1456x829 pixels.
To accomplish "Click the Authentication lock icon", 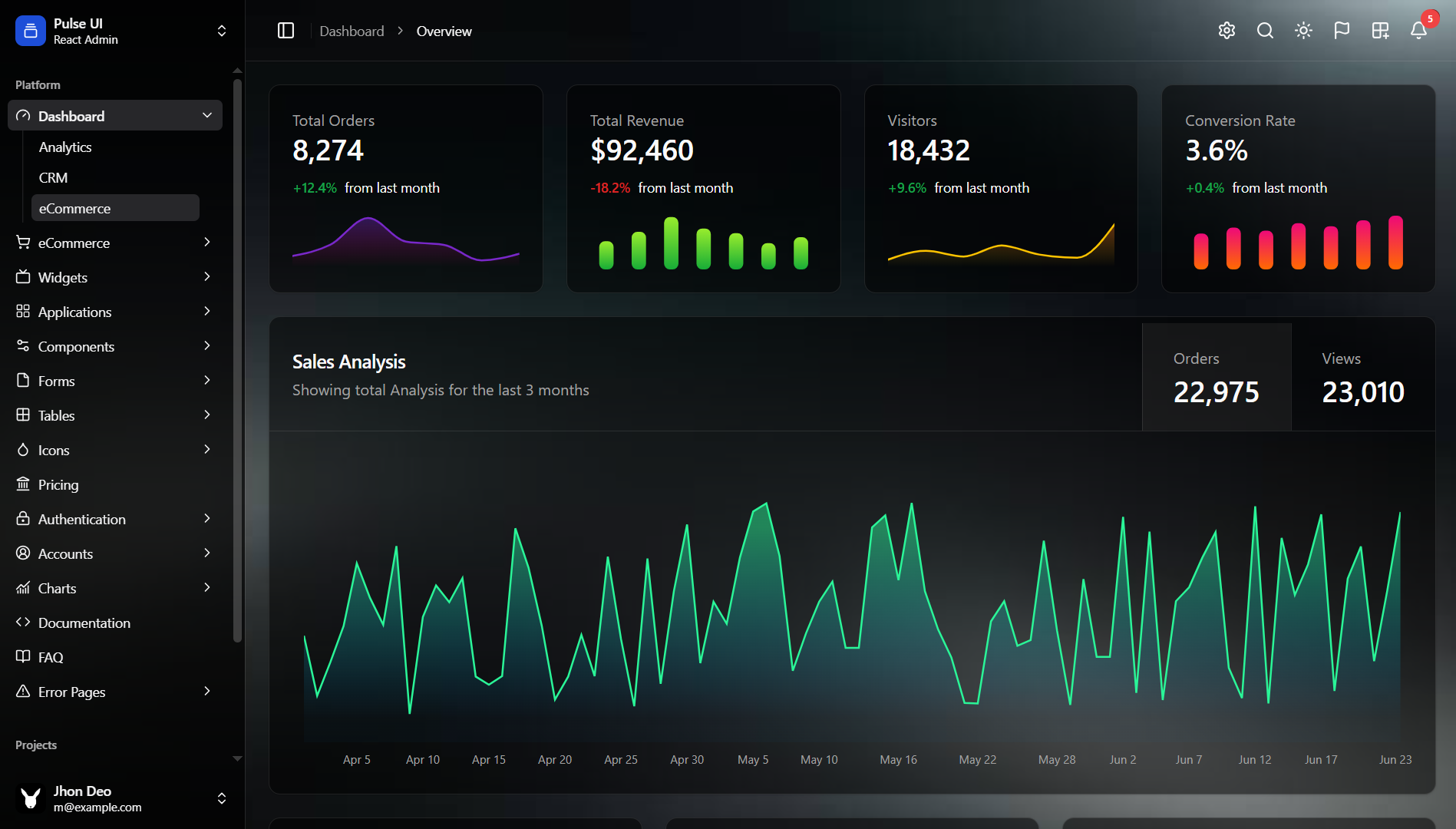I will 23,518.
